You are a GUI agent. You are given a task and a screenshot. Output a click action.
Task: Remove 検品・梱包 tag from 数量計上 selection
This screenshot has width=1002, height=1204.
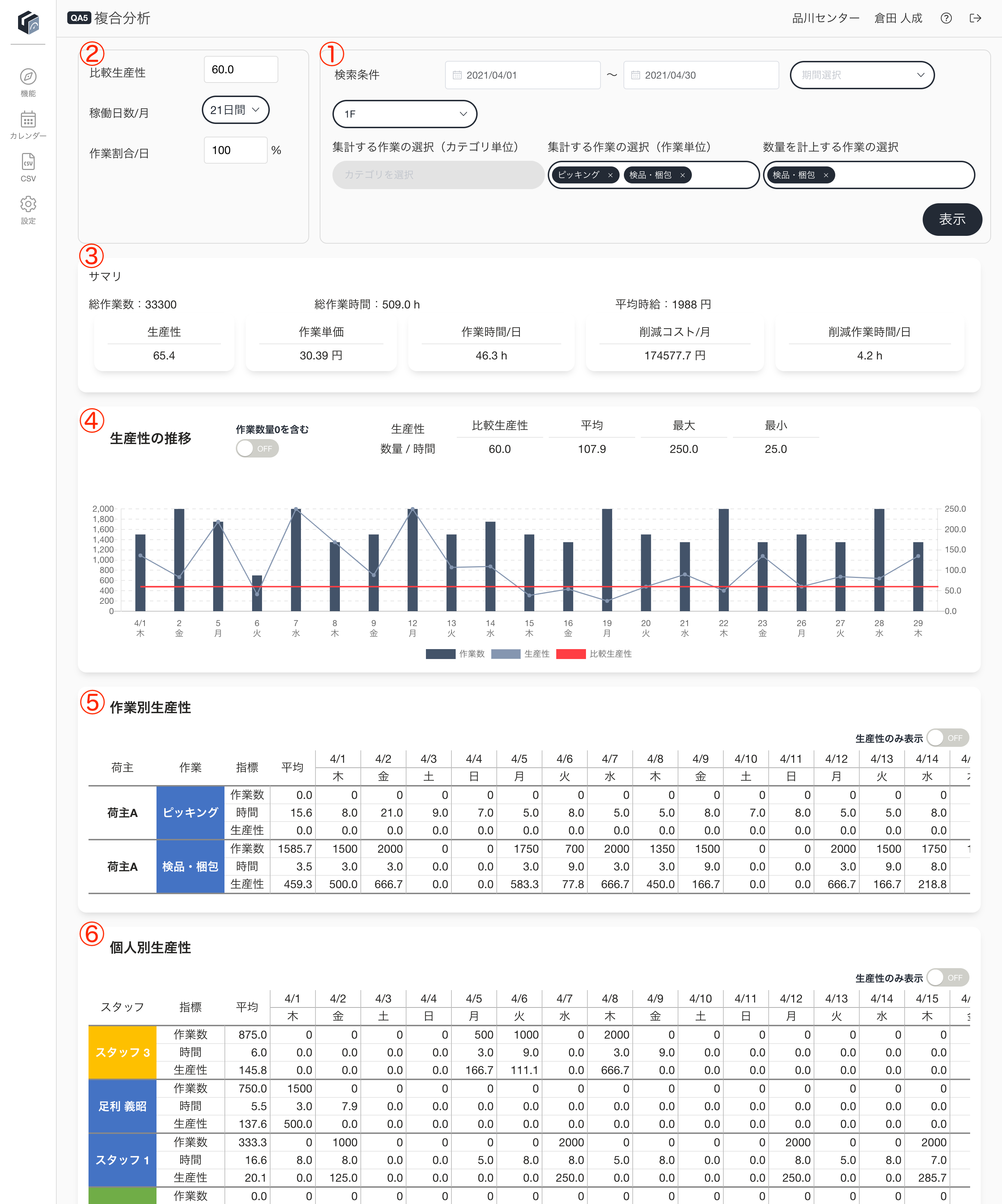pyautogui.click(x=825, y=175)
